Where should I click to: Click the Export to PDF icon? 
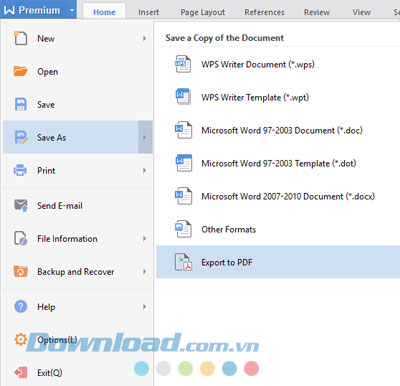click(x=183, y=262)
